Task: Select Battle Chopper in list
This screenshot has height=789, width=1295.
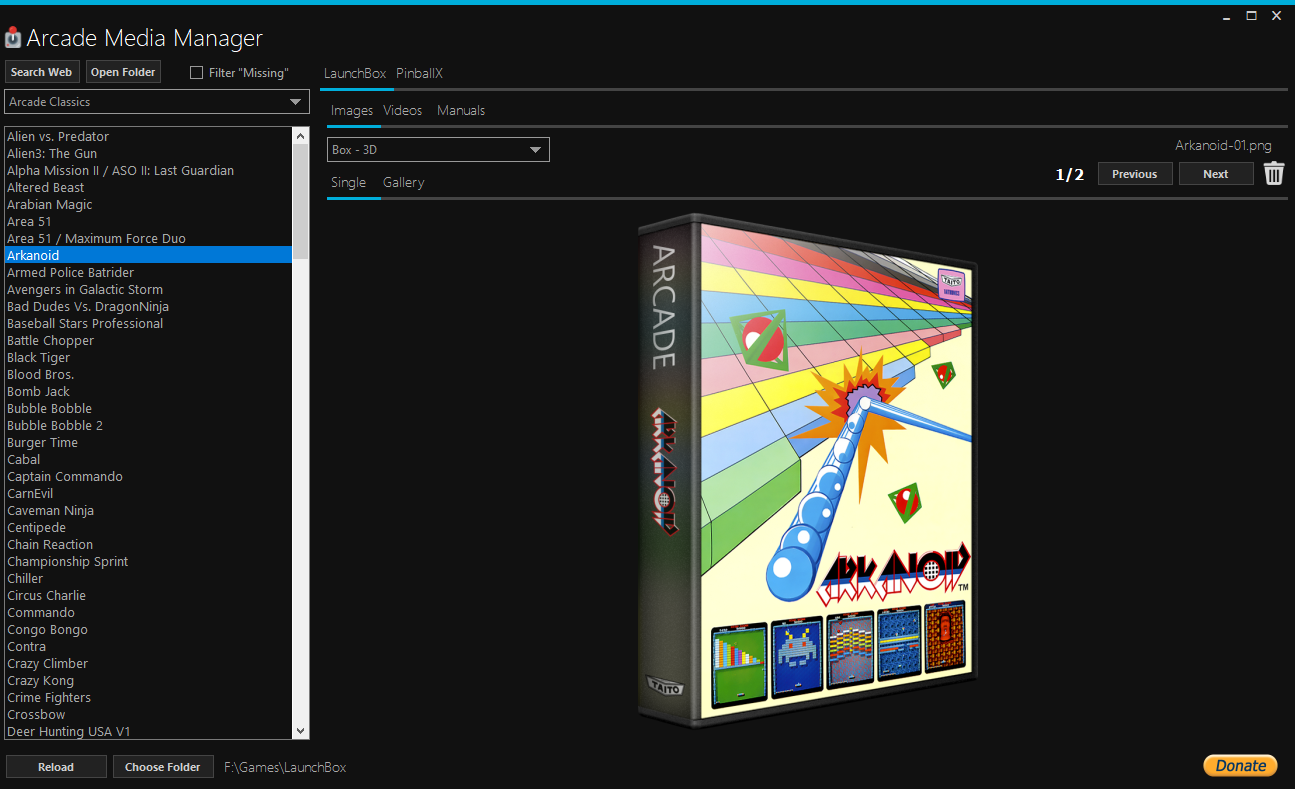Action: 149,341
